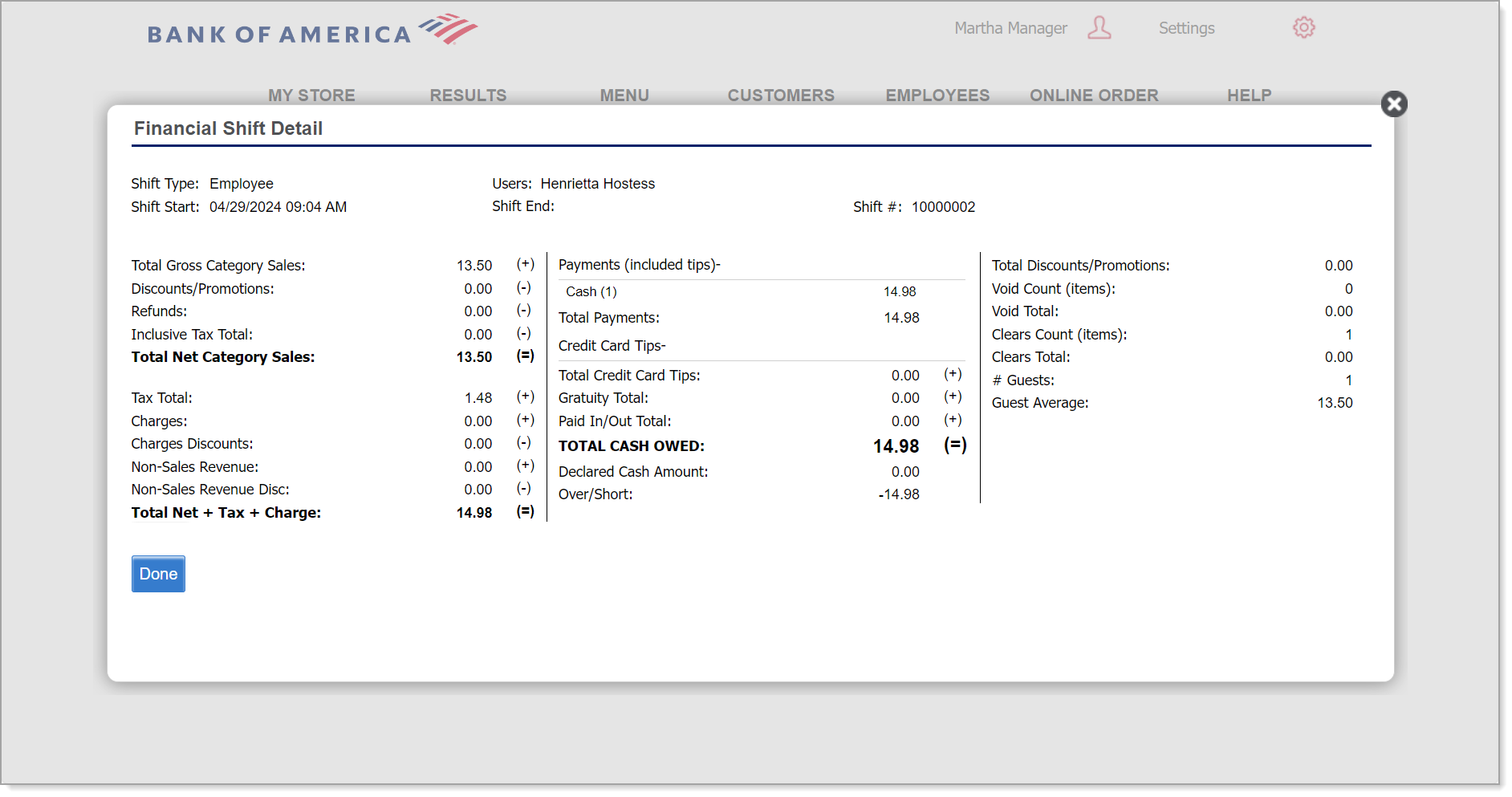This screenshot has width=1512, height=797.
Task: Click the Total Discounts/Promotions label
Action: (x=1080, y=266)
